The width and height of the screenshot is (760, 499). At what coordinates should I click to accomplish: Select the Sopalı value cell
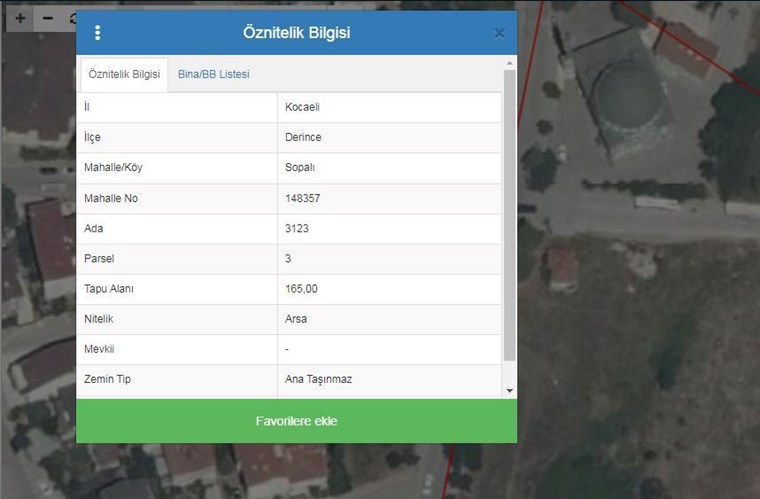(389, 168)
